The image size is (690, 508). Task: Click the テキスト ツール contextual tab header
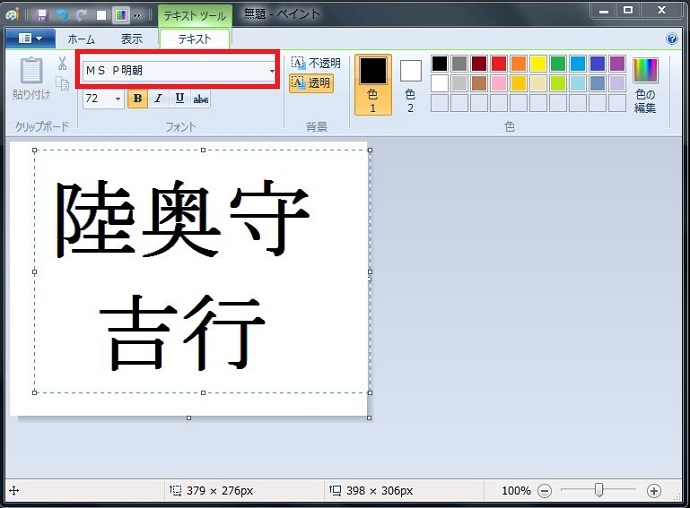[195, 16]
